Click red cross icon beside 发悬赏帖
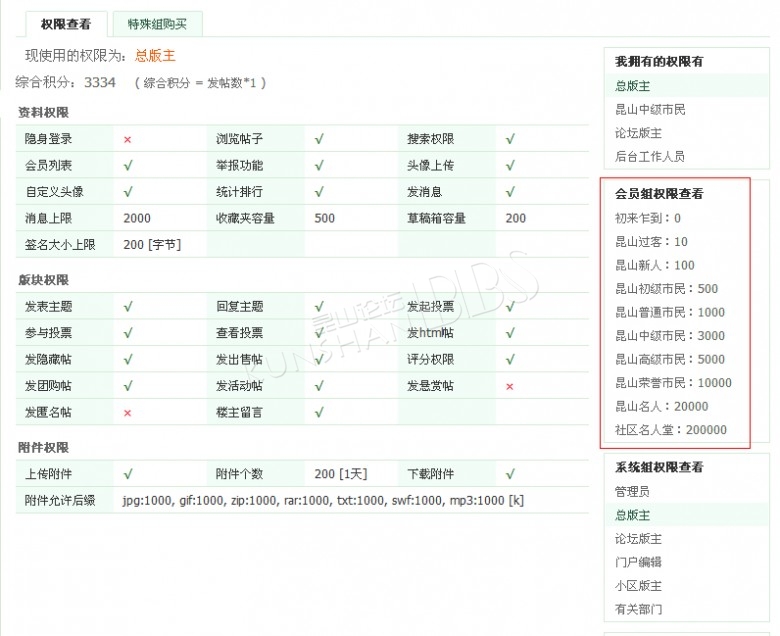The height and width of the screenshot is (636, 780). [x=509, y=387]
